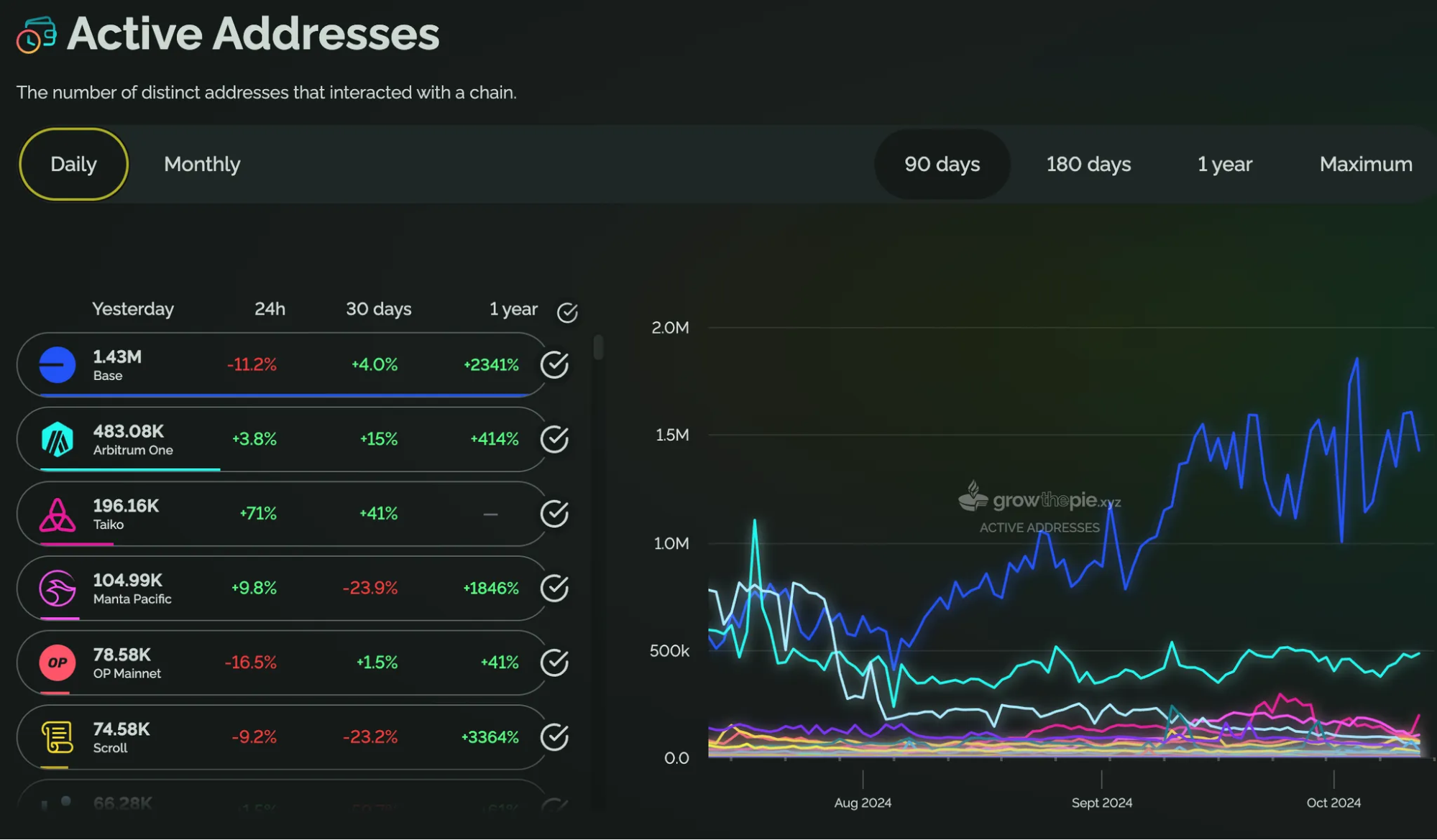
Task: Click the Manta Pacific logo icon
Action: point(58,589)
